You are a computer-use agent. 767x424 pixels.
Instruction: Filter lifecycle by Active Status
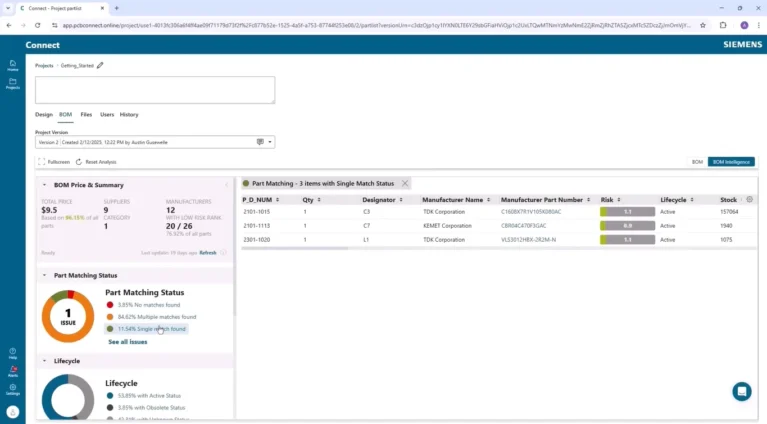tap(144, 396)
